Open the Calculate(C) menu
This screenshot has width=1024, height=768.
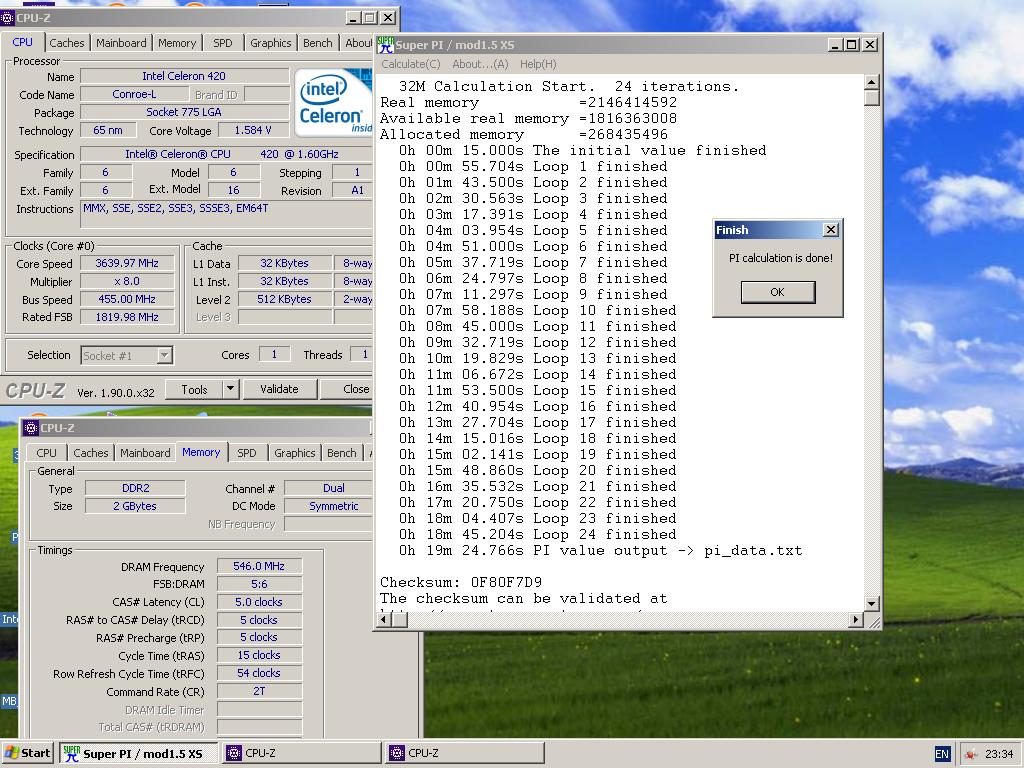[411, 64]
